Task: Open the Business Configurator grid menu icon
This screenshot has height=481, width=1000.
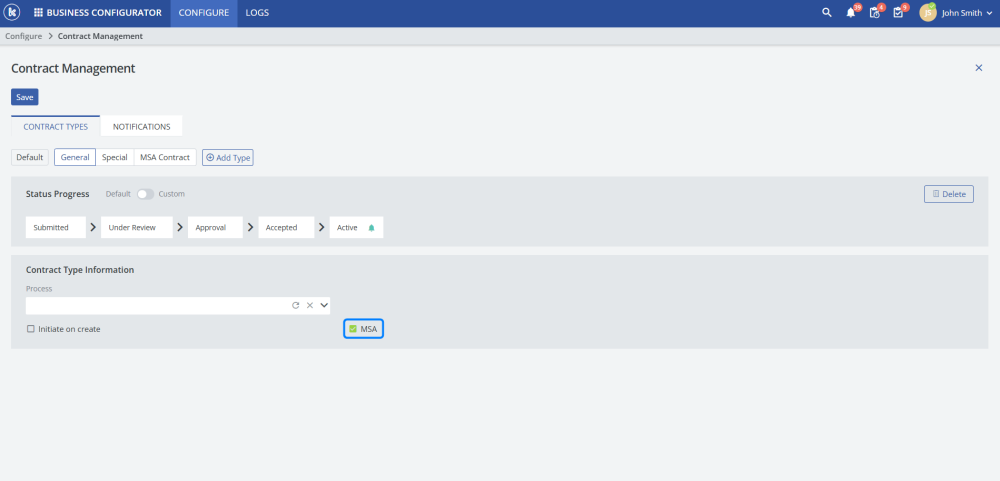Action: (x=38, y=13)
